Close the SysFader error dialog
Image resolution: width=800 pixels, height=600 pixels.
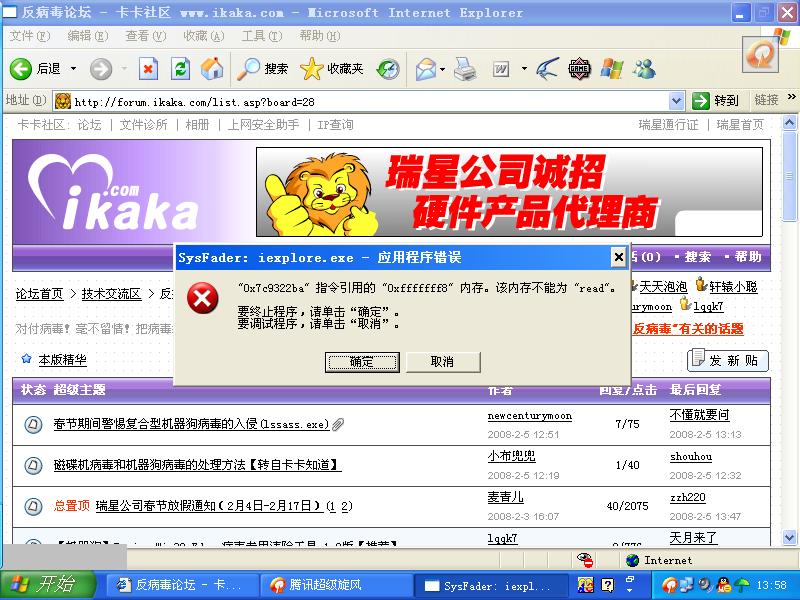pyautogui.click(x=618, y=257)
